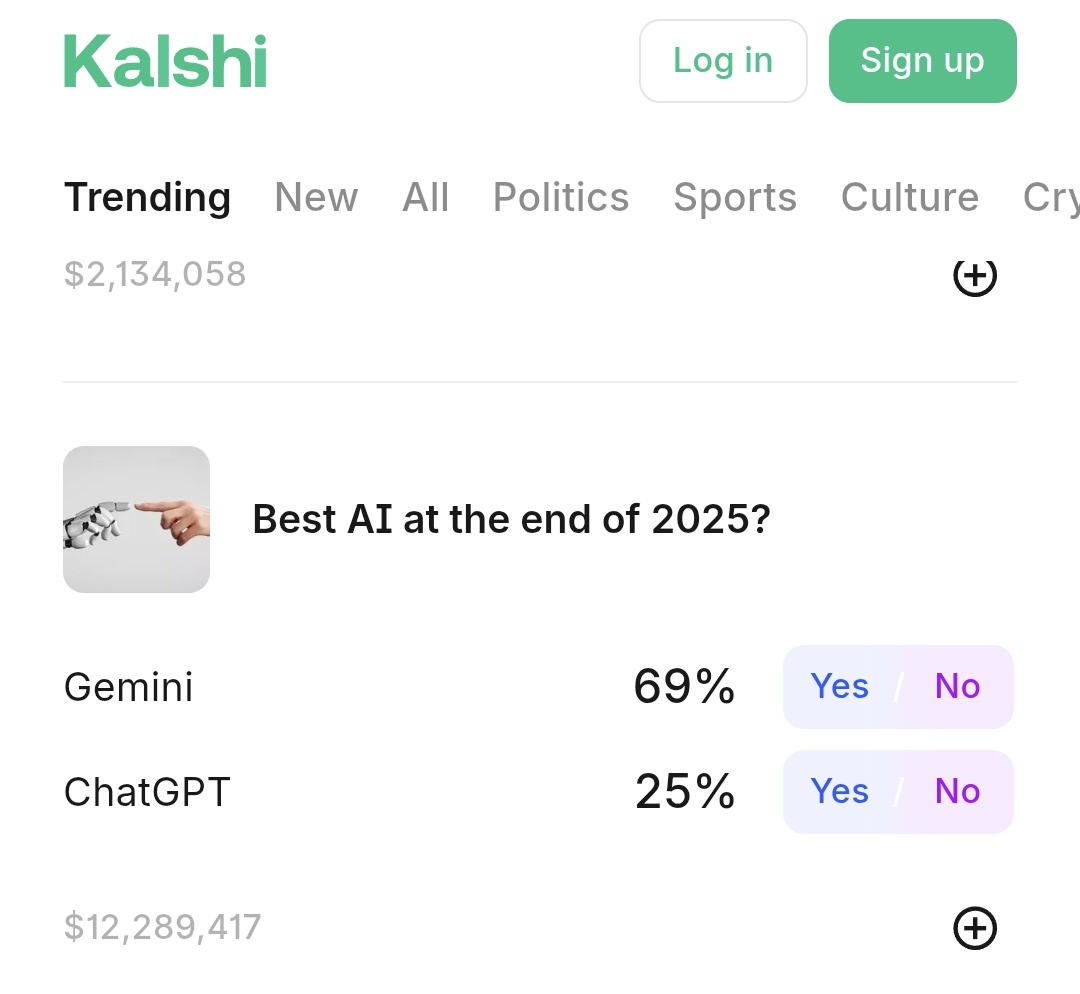Screen dimensions: 1080x994
Task: Pick No for ChatGPT
Action: [x=957, y=792]
